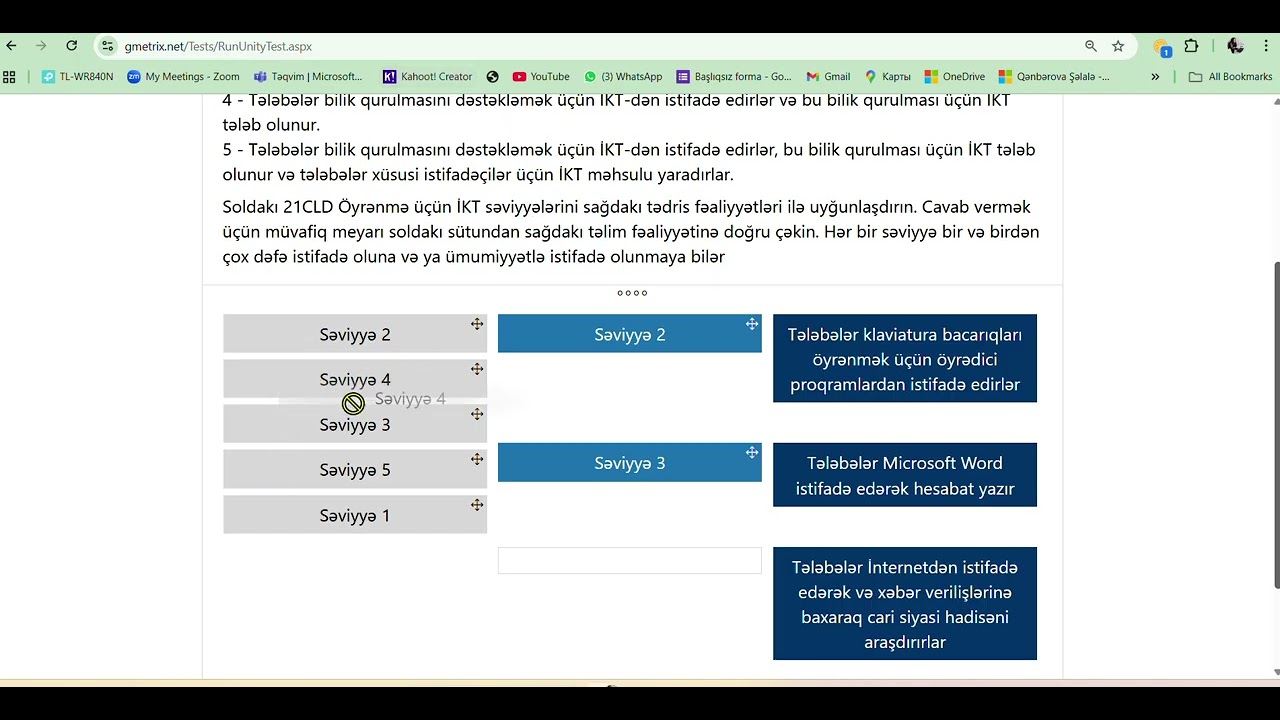Viewport: 1280px width, 720px height.
Task: Select the gray Səviyyə 4 tile
Action: [355, 379]
